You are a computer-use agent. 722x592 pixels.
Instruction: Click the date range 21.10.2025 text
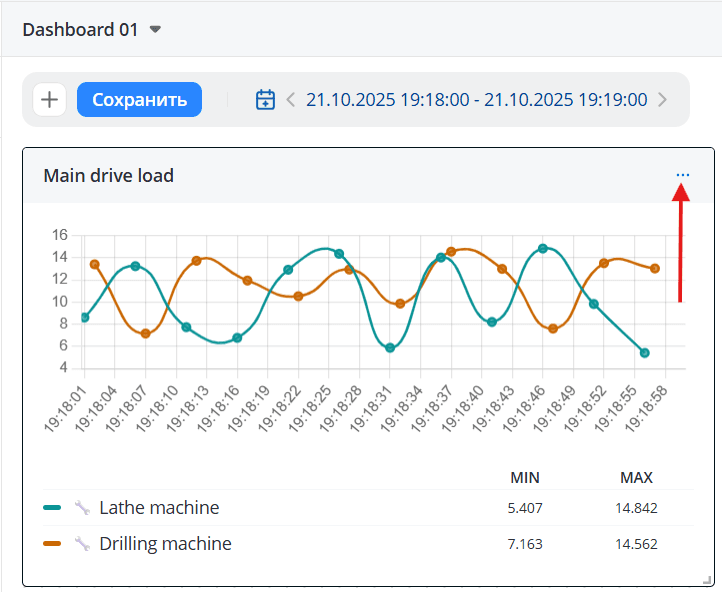point(476,100)
